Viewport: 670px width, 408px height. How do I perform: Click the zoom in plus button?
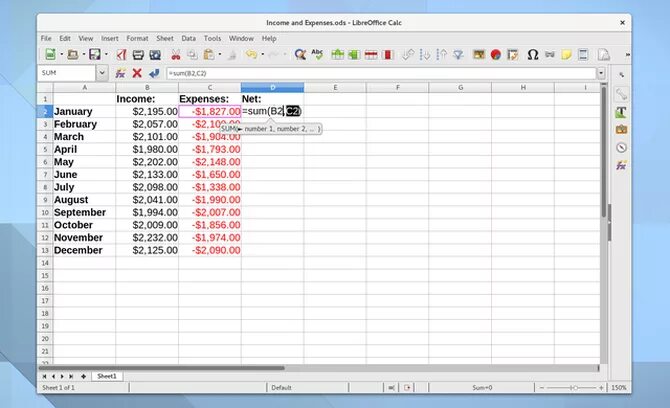(x=601, y=387)
